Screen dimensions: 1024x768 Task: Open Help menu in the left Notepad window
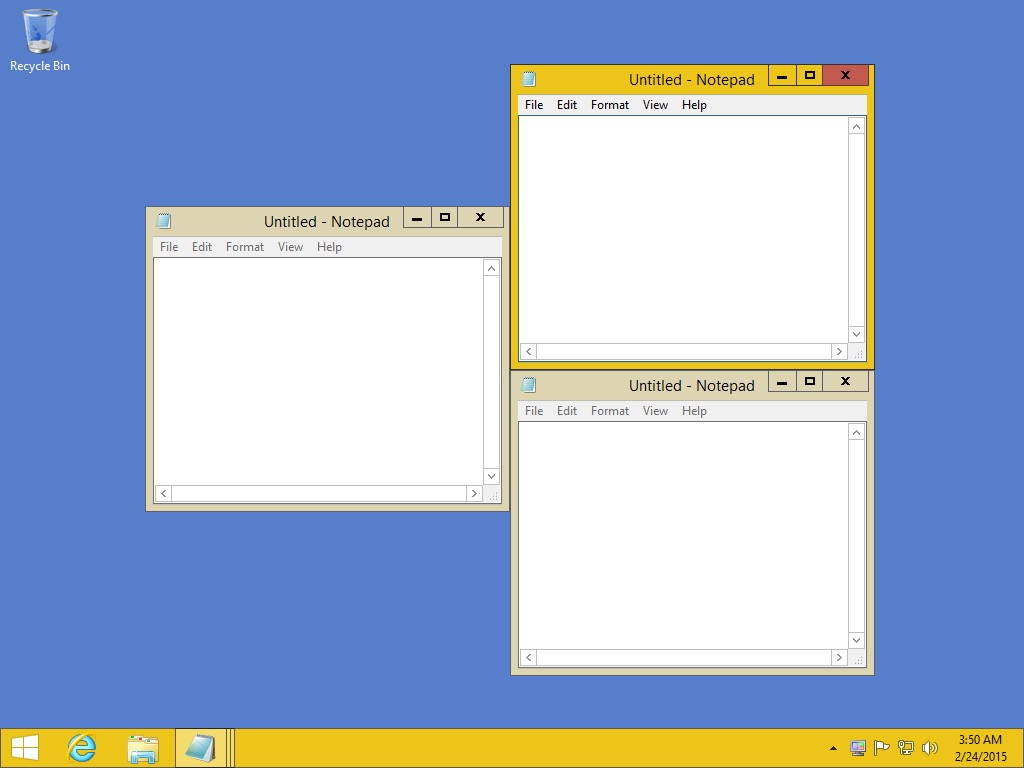pyautogui.click(x=329, y=247)
